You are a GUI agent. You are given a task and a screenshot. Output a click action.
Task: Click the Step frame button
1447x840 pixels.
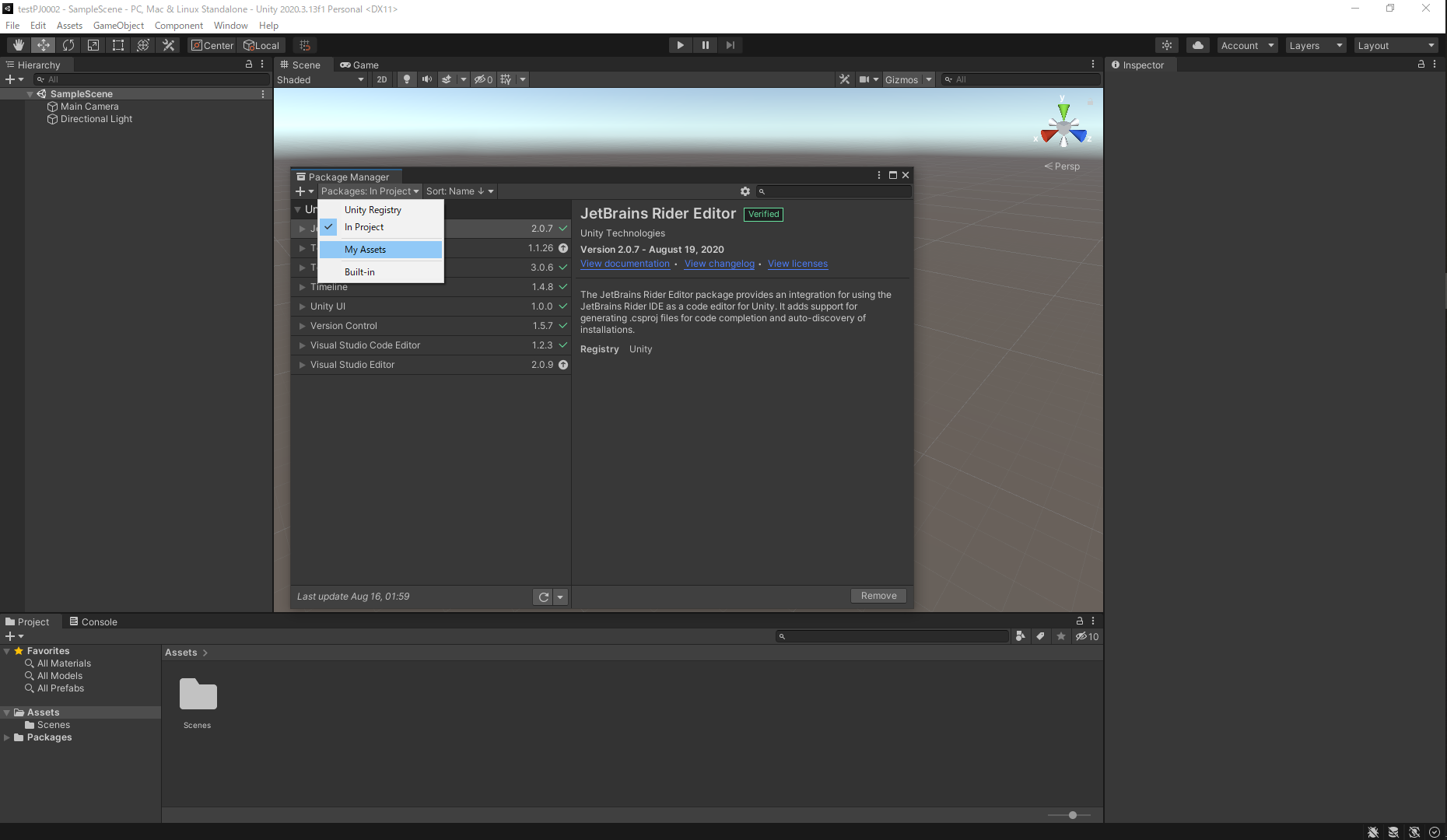tap(731, 45)
